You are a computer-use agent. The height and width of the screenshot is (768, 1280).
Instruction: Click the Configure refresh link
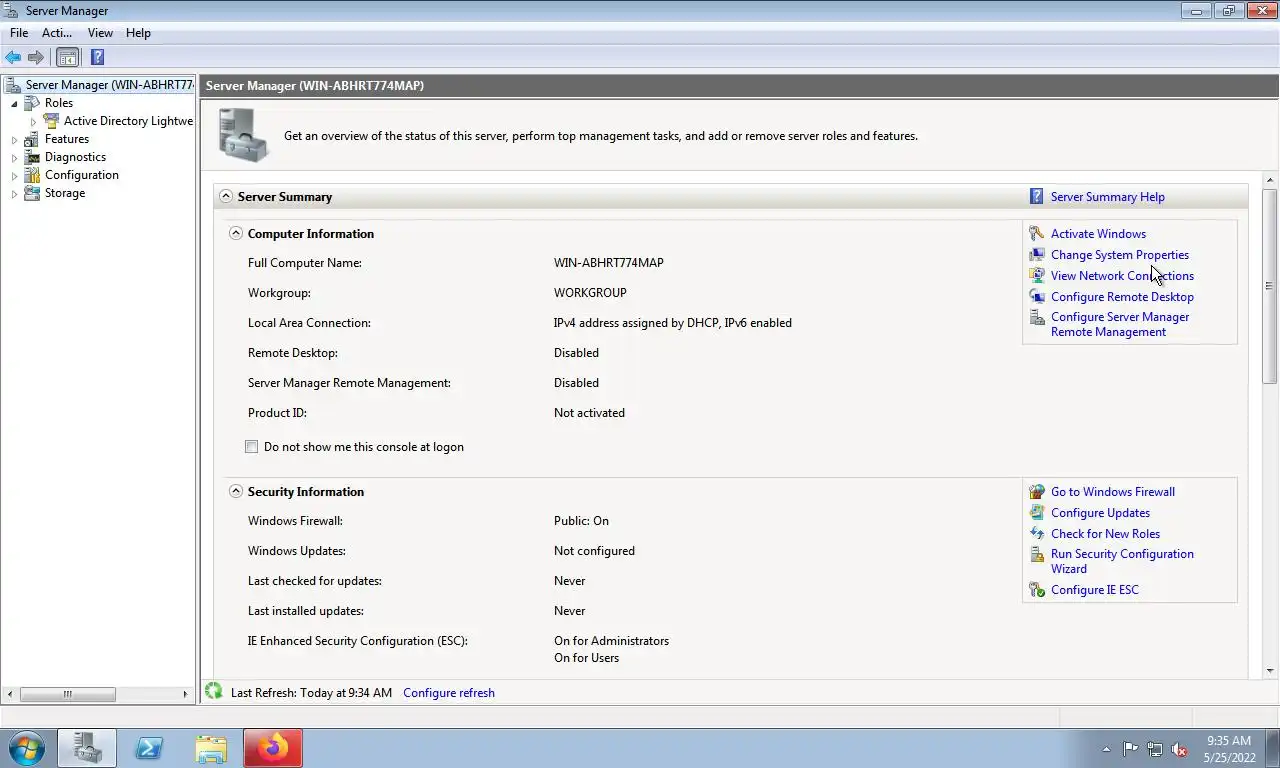pyautogui.click(x=449, y=693)
